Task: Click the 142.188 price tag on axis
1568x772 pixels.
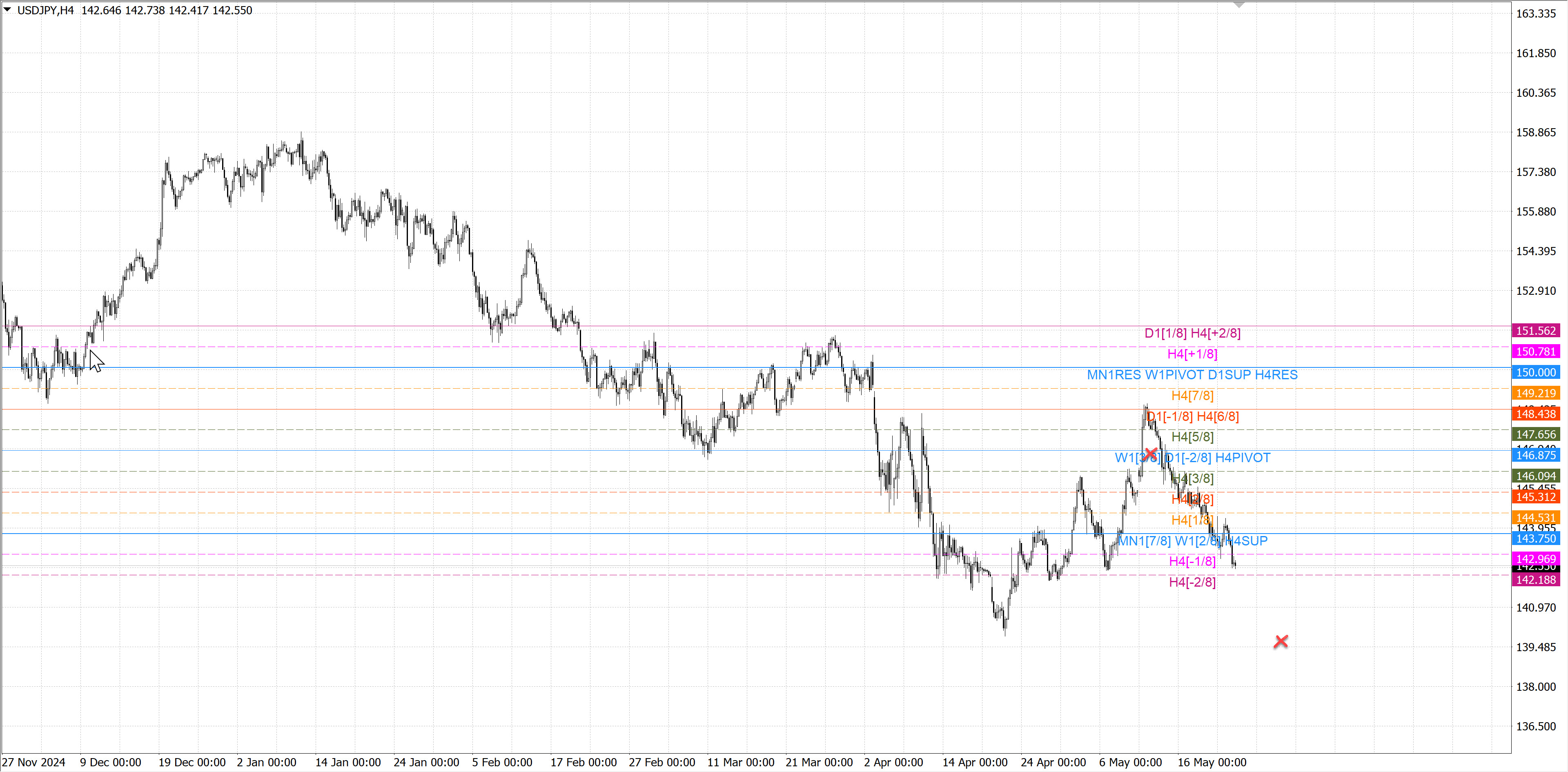Action: click(x=1535, y=580)
